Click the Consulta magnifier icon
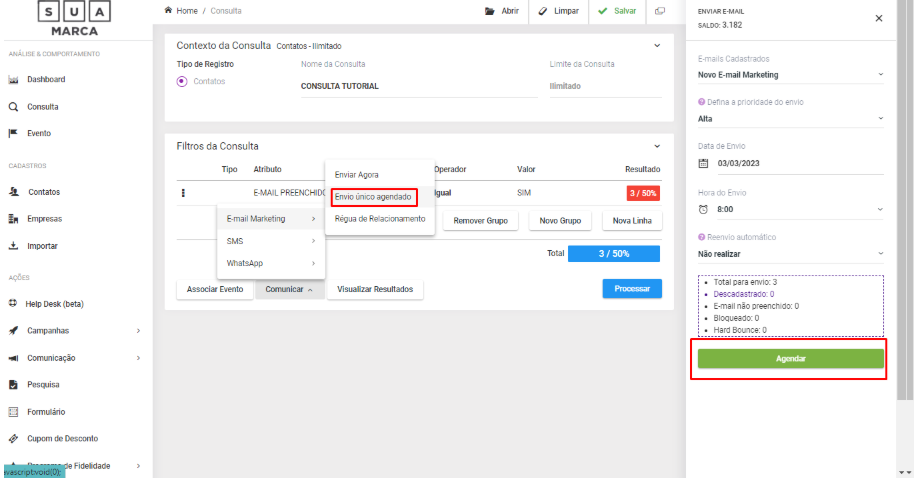The width and height of the screenshot is (918, 481). (x=14, y=107)
